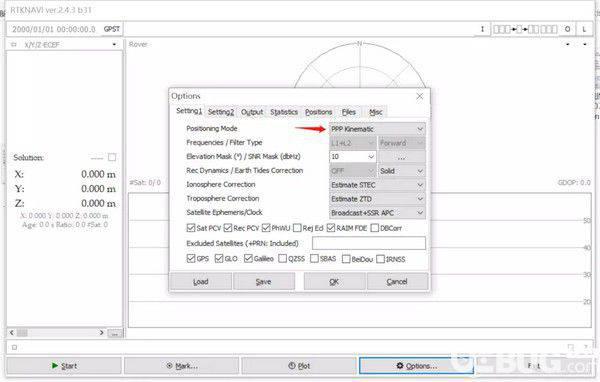
Task: Click the O output streams button
Action: tap(567, 29)
